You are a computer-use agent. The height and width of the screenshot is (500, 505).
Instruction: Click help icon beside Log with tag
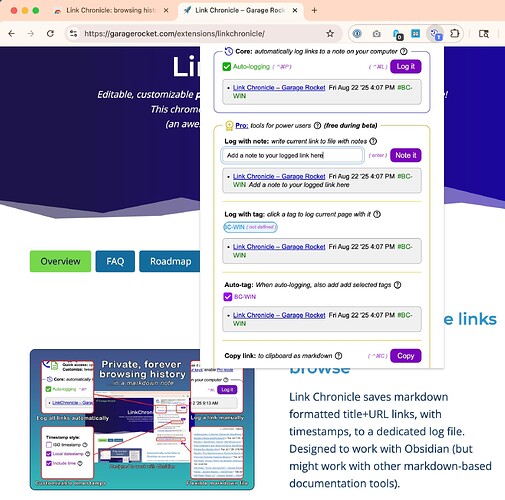click(377, 214)
